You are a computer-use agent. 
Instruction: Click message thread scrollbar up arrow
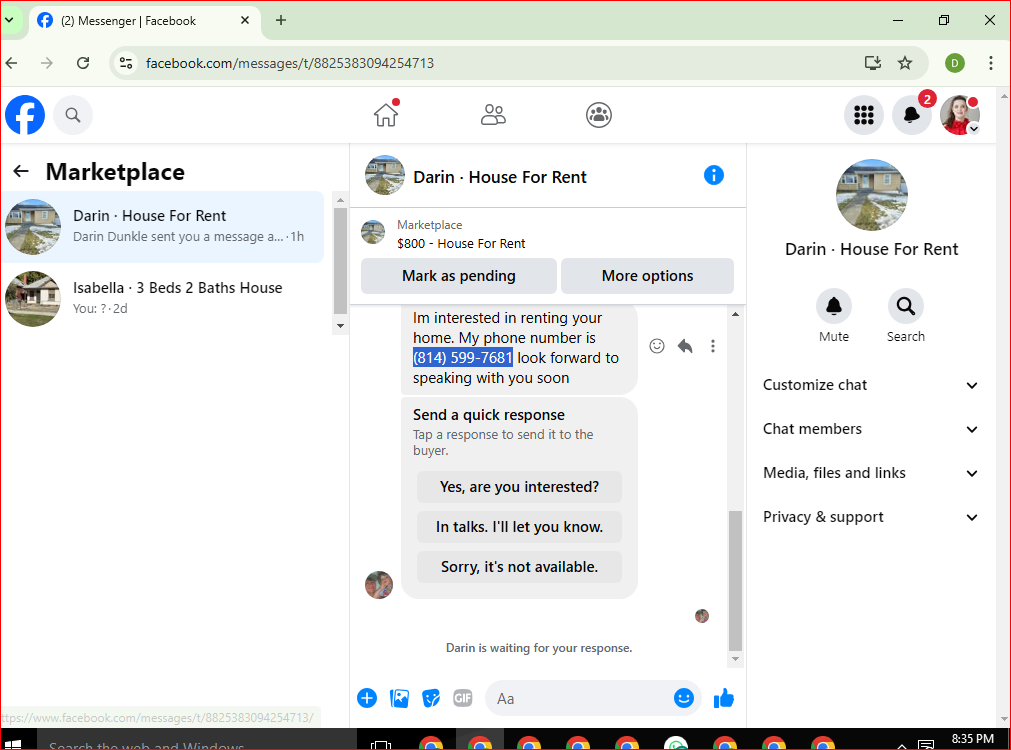click(735, 315)
